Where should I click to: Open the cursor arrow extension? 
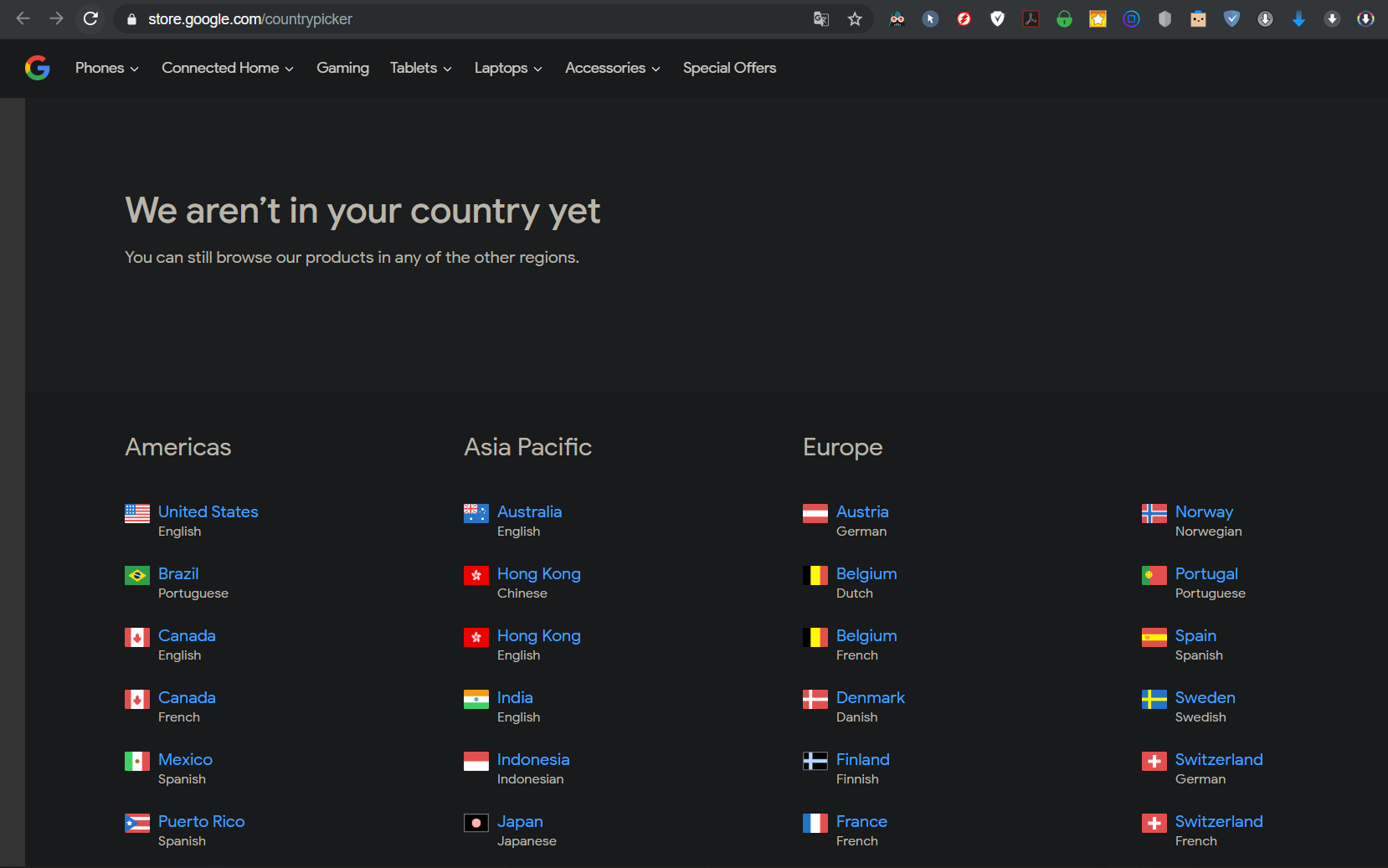pyautogui.click(x=930, y=19)
